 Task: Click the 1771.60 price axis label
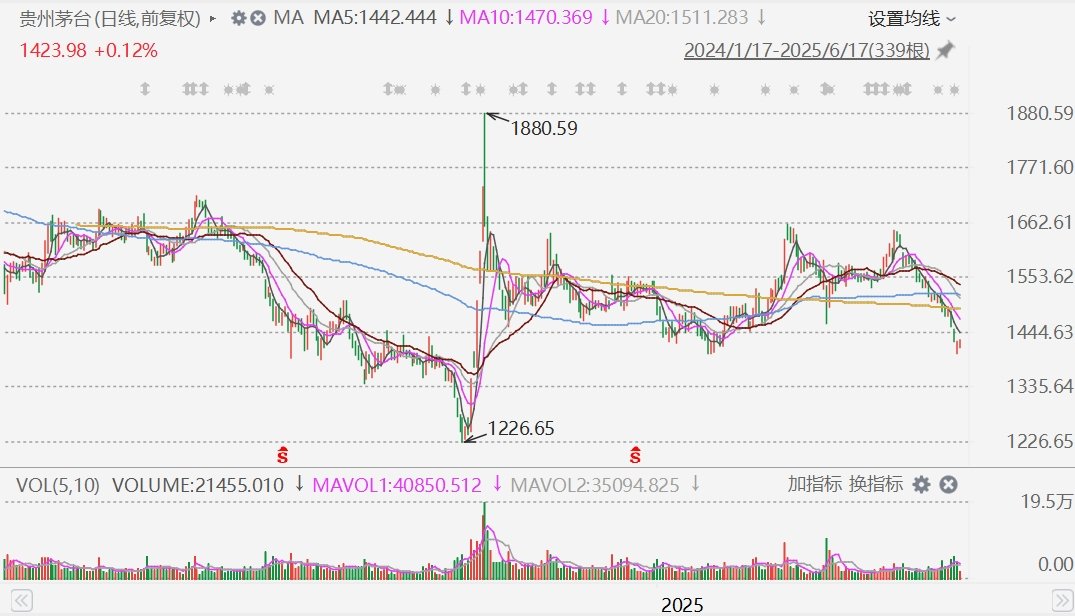click(x=1039, y=167)
